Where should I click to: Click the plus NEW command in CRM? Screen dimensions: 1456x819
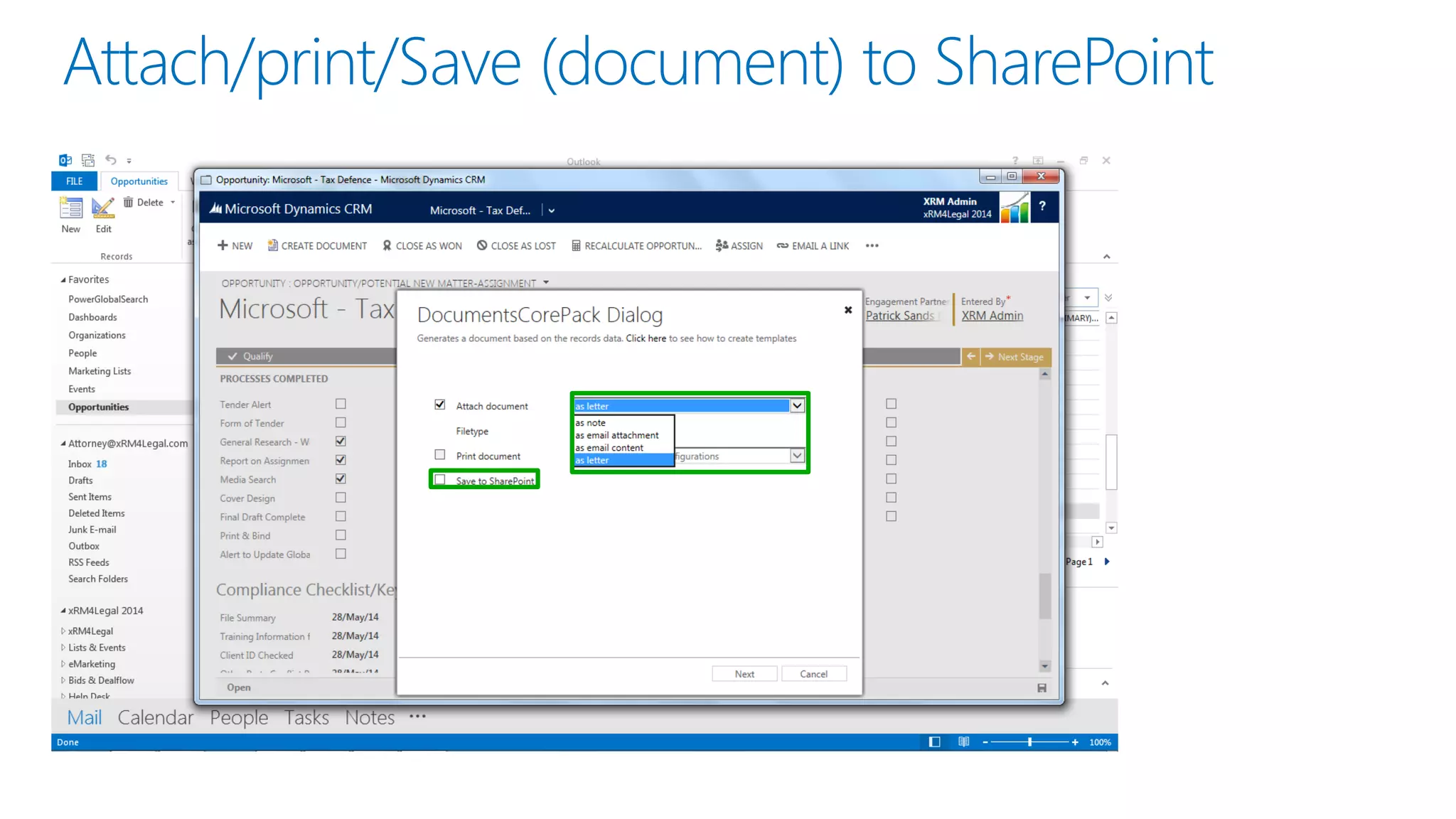(x=235, y=245)
